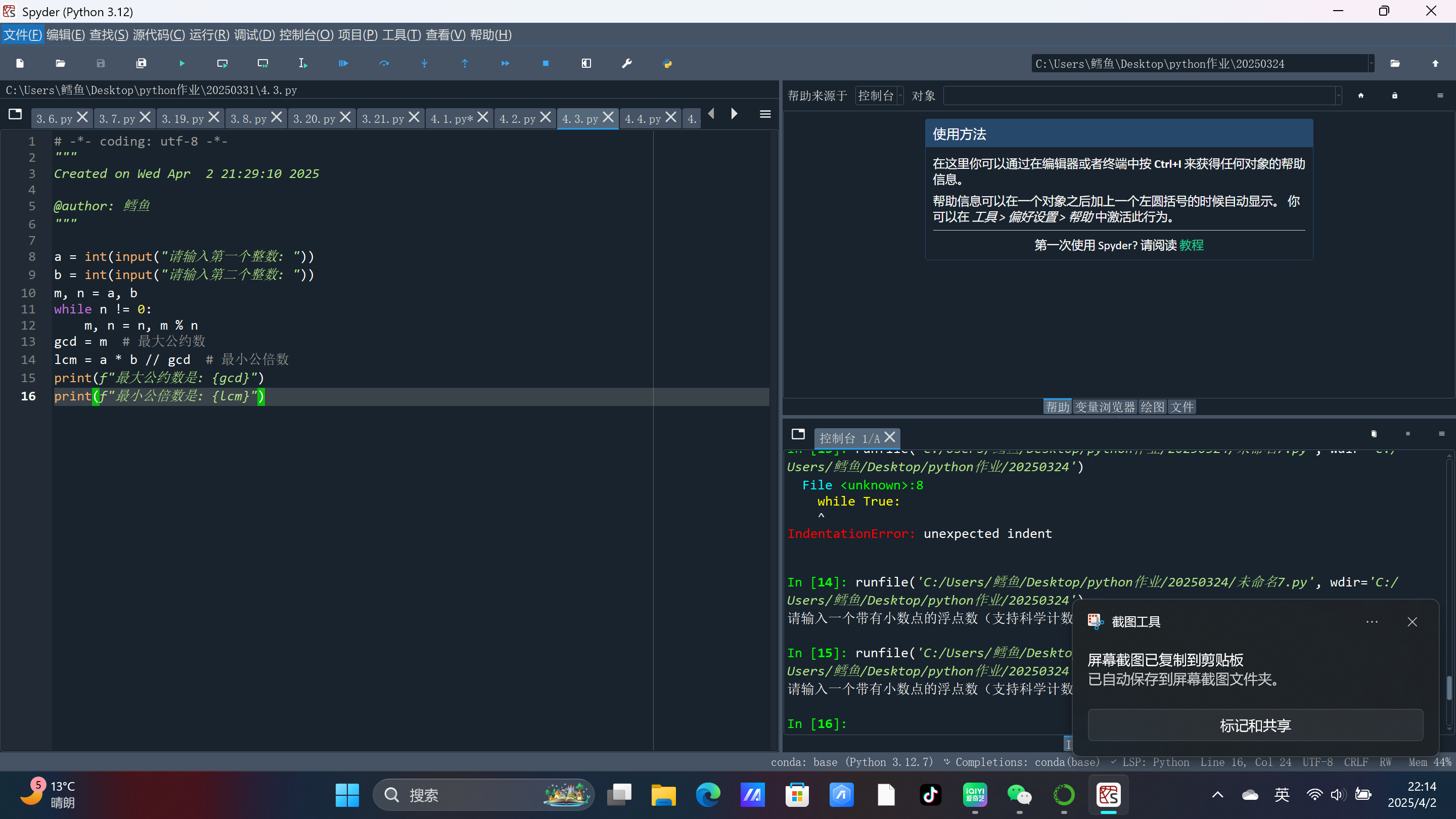Click the Stop debugging square icon

coord(545,63)
